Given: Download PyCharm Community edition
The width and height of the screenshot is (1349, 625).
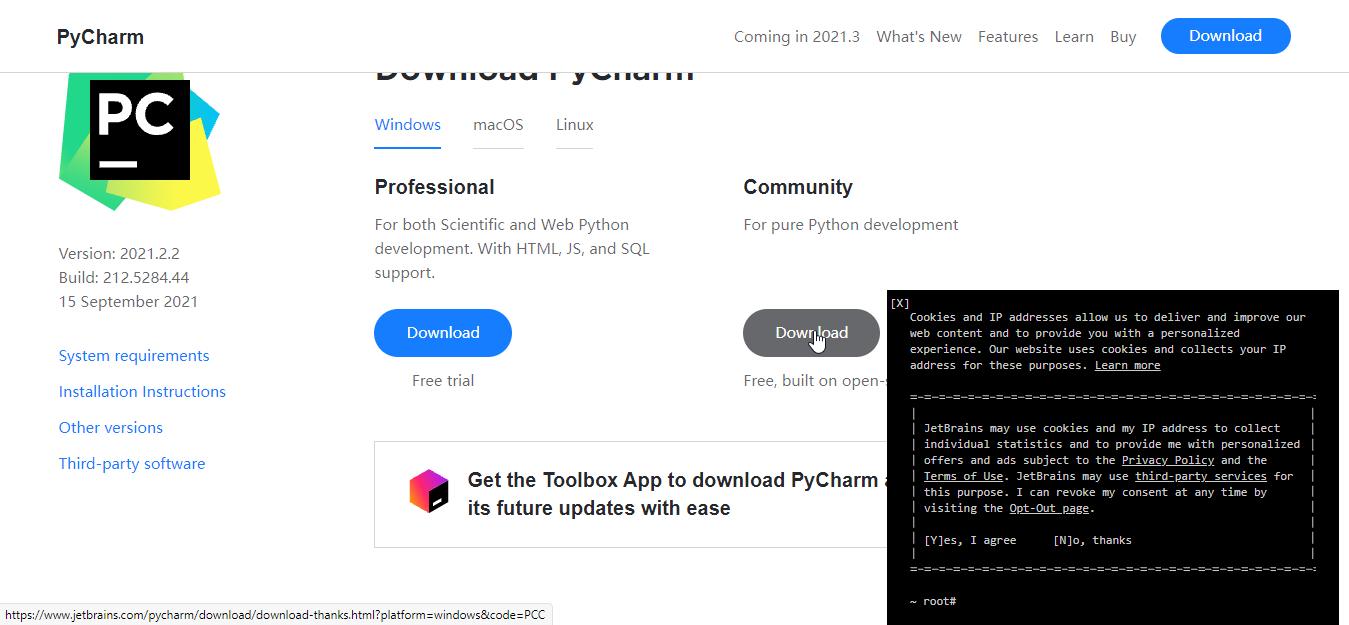Looking at the screenshot, I should coord(811,333).
